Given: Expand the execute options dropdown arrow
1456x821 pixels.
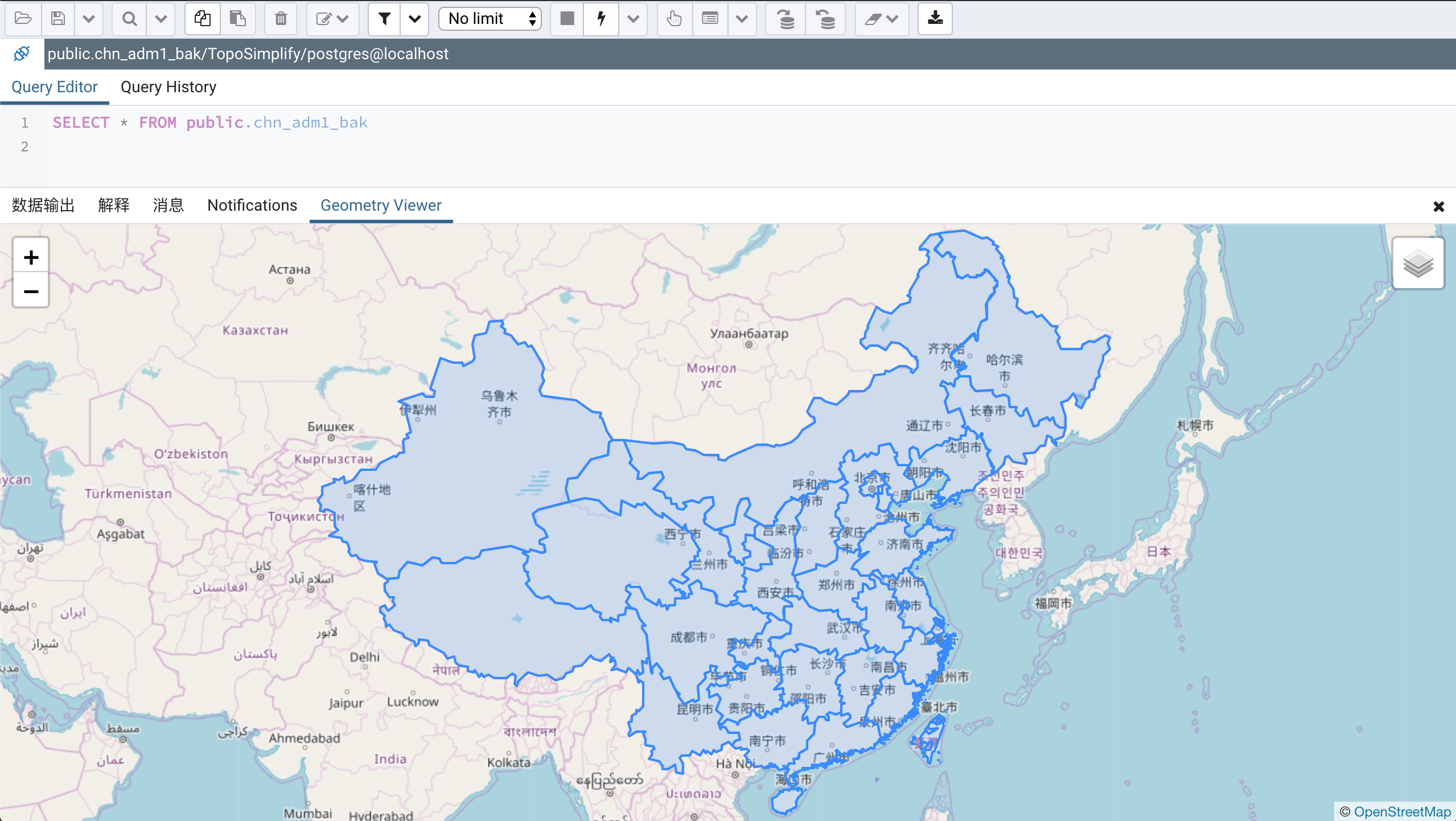Looking at the screenshot, I should 633,19.
